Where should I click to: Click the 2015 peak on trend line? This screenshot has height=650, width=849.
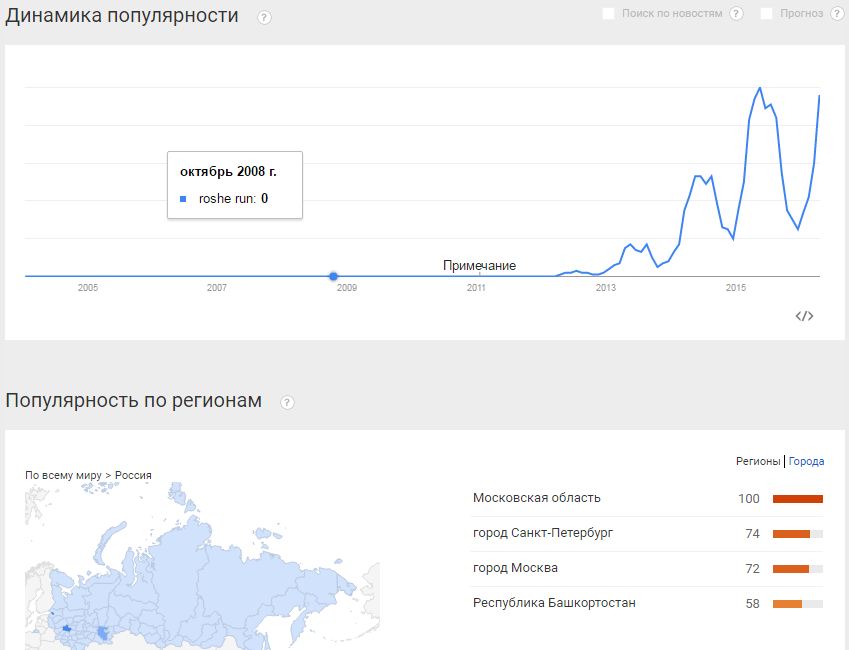point(760,88)
